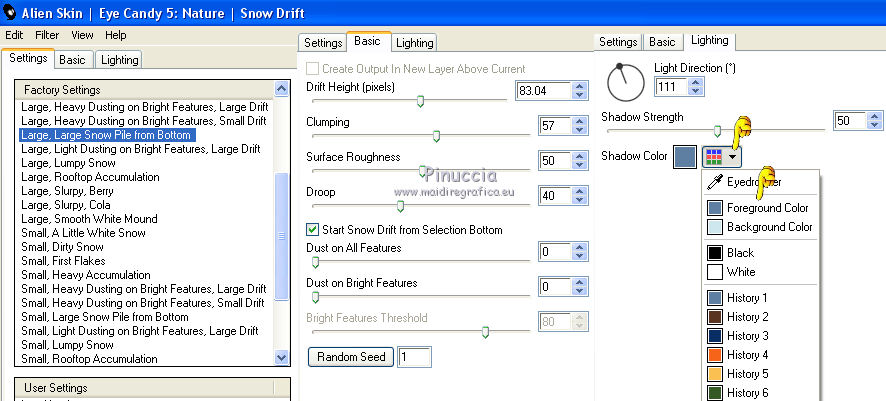Increase Surface Roughness with spinner up arrow
Viewport: 886px width, 401px height.
coord(579,156)
